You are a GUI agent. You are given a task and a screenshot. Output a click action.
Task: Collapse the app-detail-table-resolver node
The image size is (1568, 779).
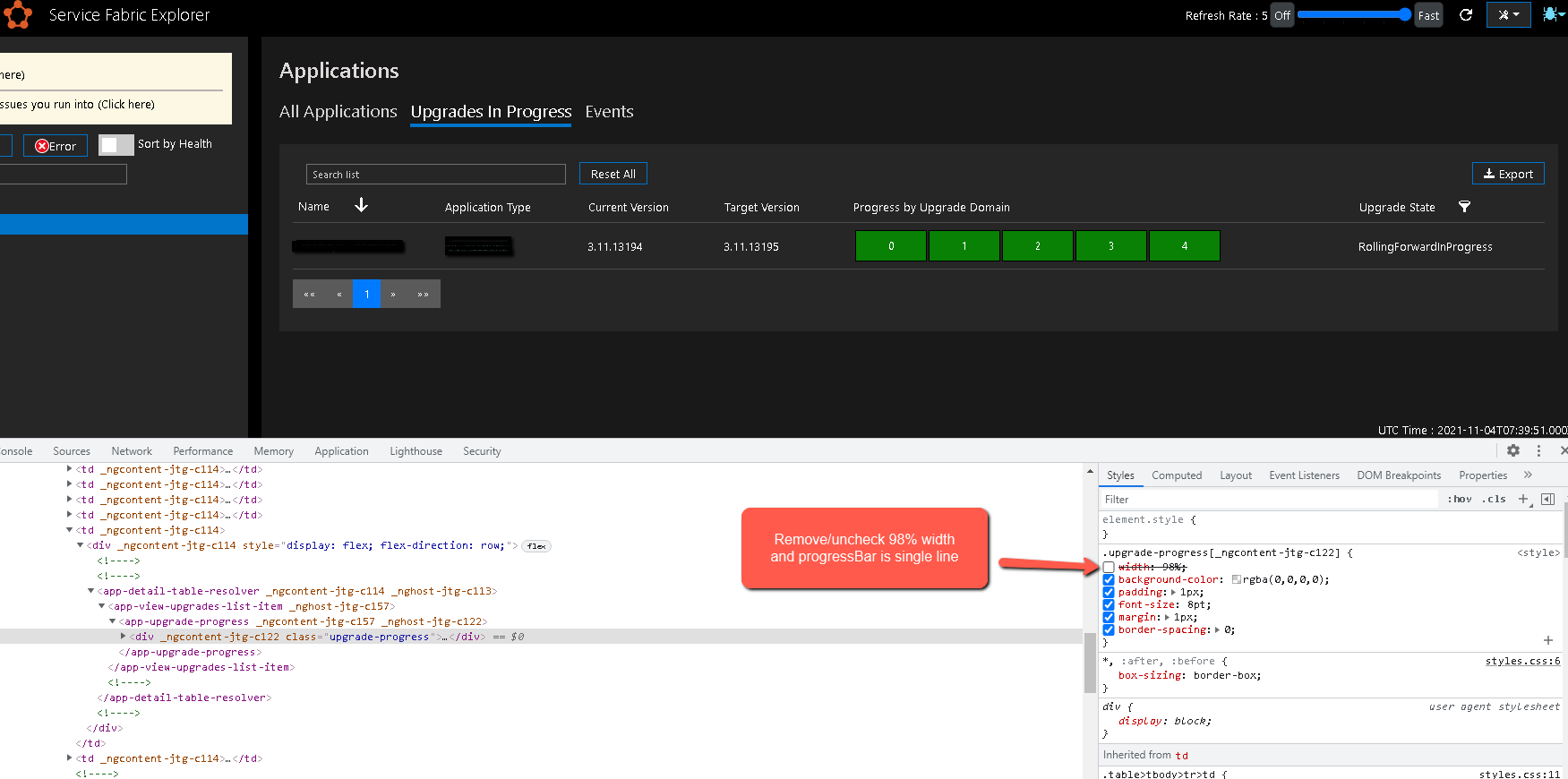[90, 591]
